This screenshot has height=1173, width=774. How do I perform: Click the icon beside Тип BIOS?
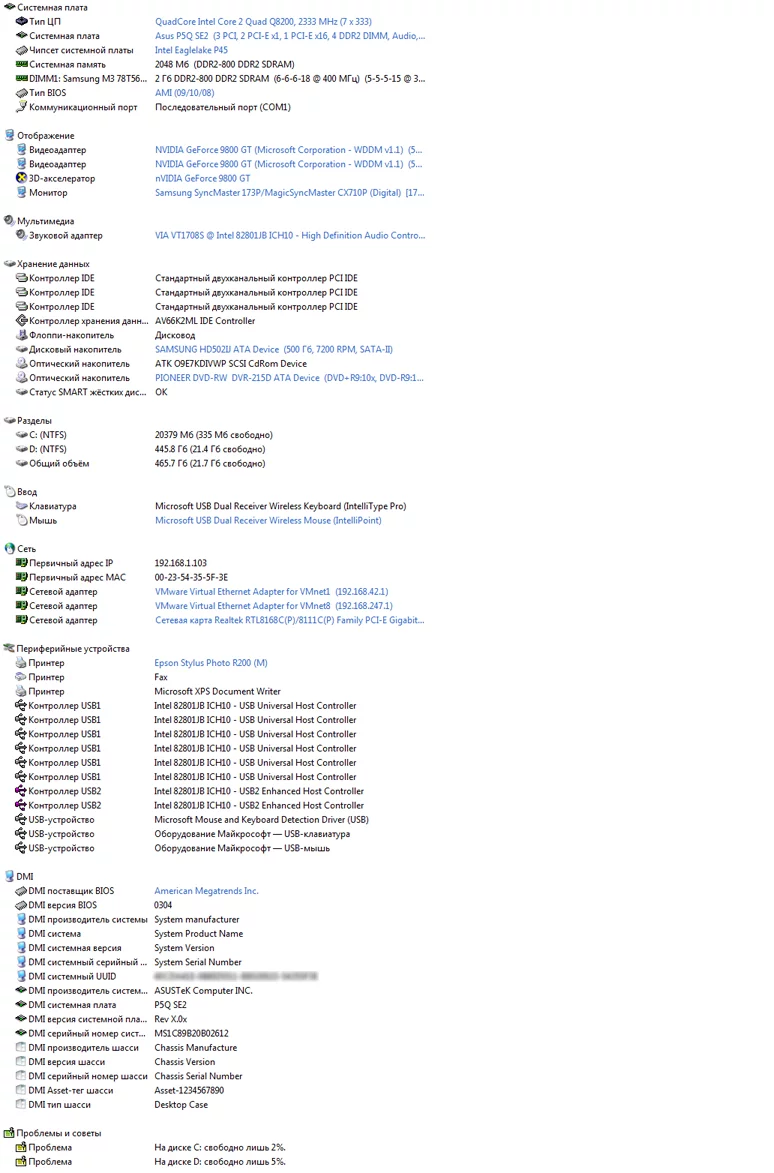coord(22,93)
